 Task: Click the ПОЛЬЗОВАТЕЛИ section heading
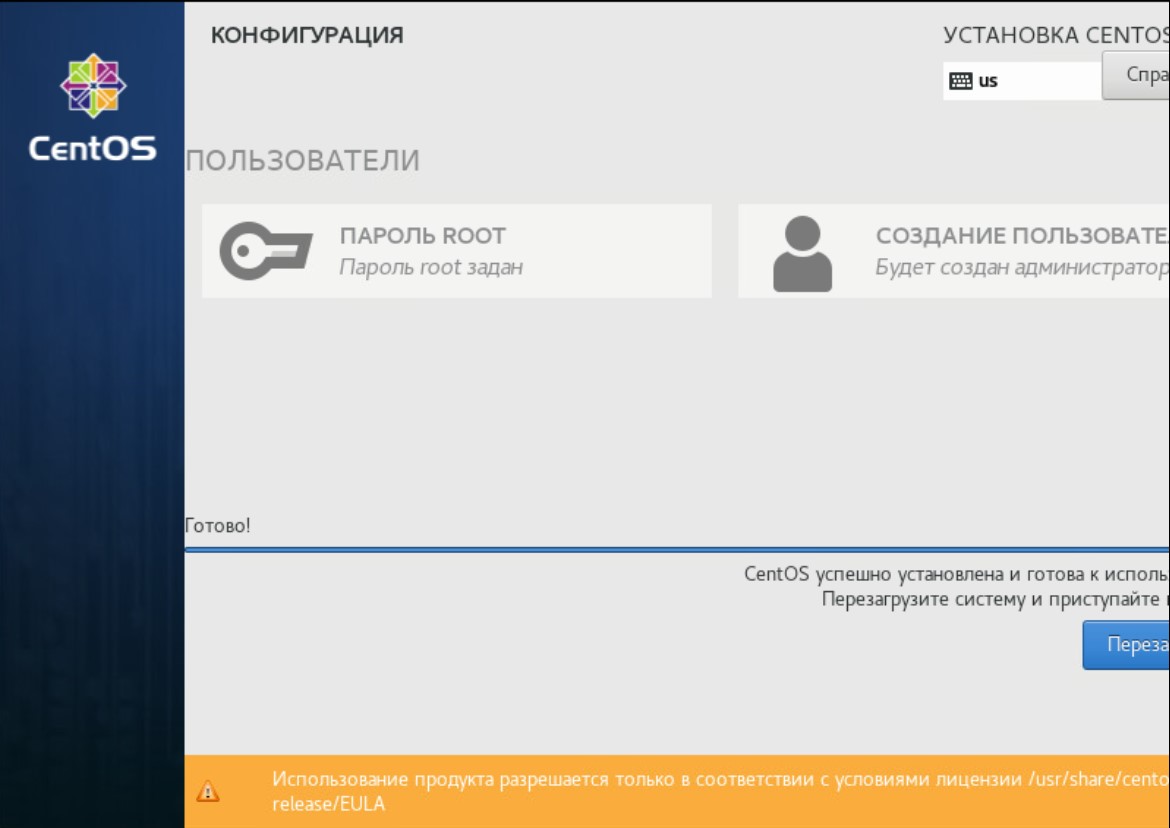303,160
